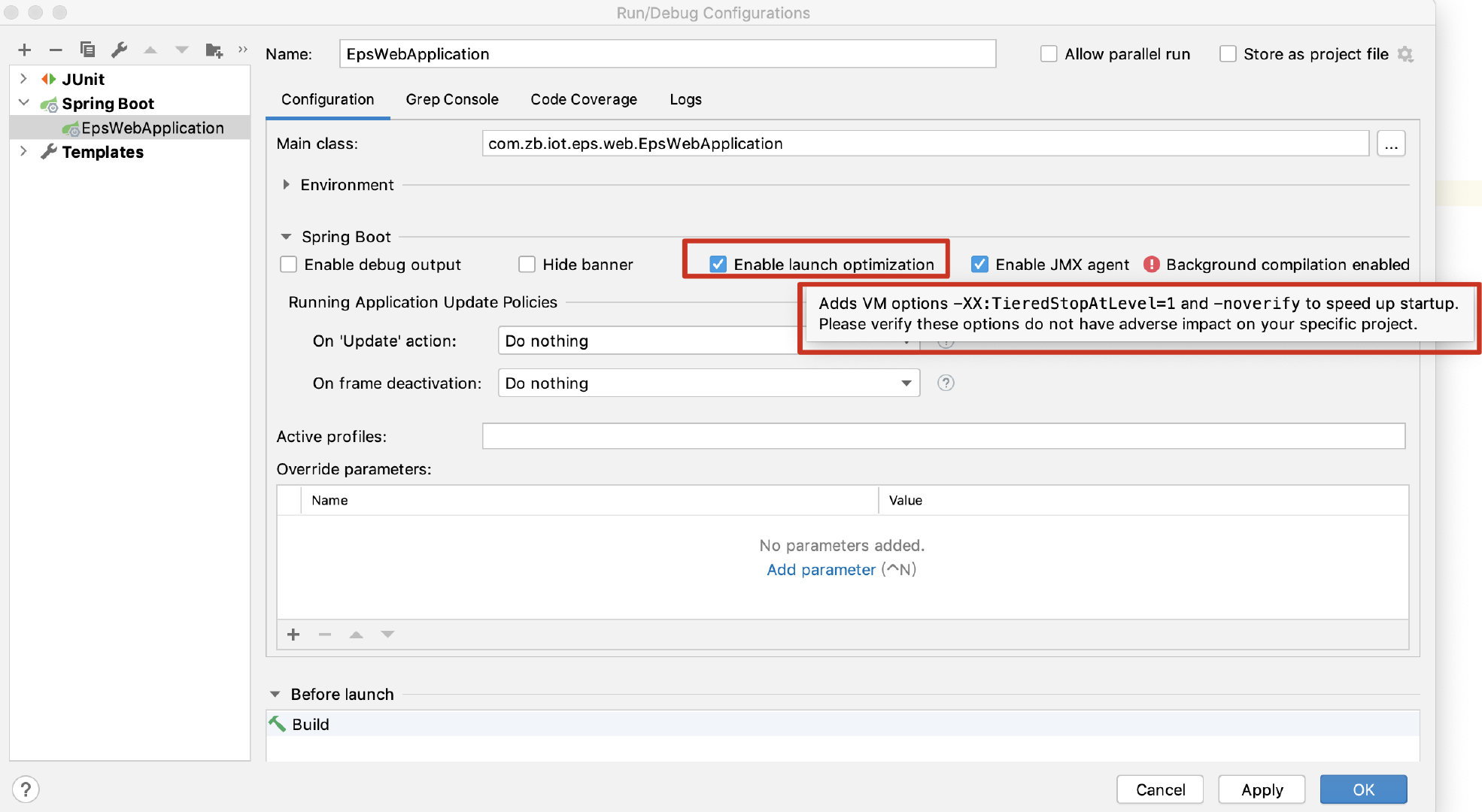Collapse the Spring Boot settings section
Viewport: 1482px width, 812px height.
286,237
